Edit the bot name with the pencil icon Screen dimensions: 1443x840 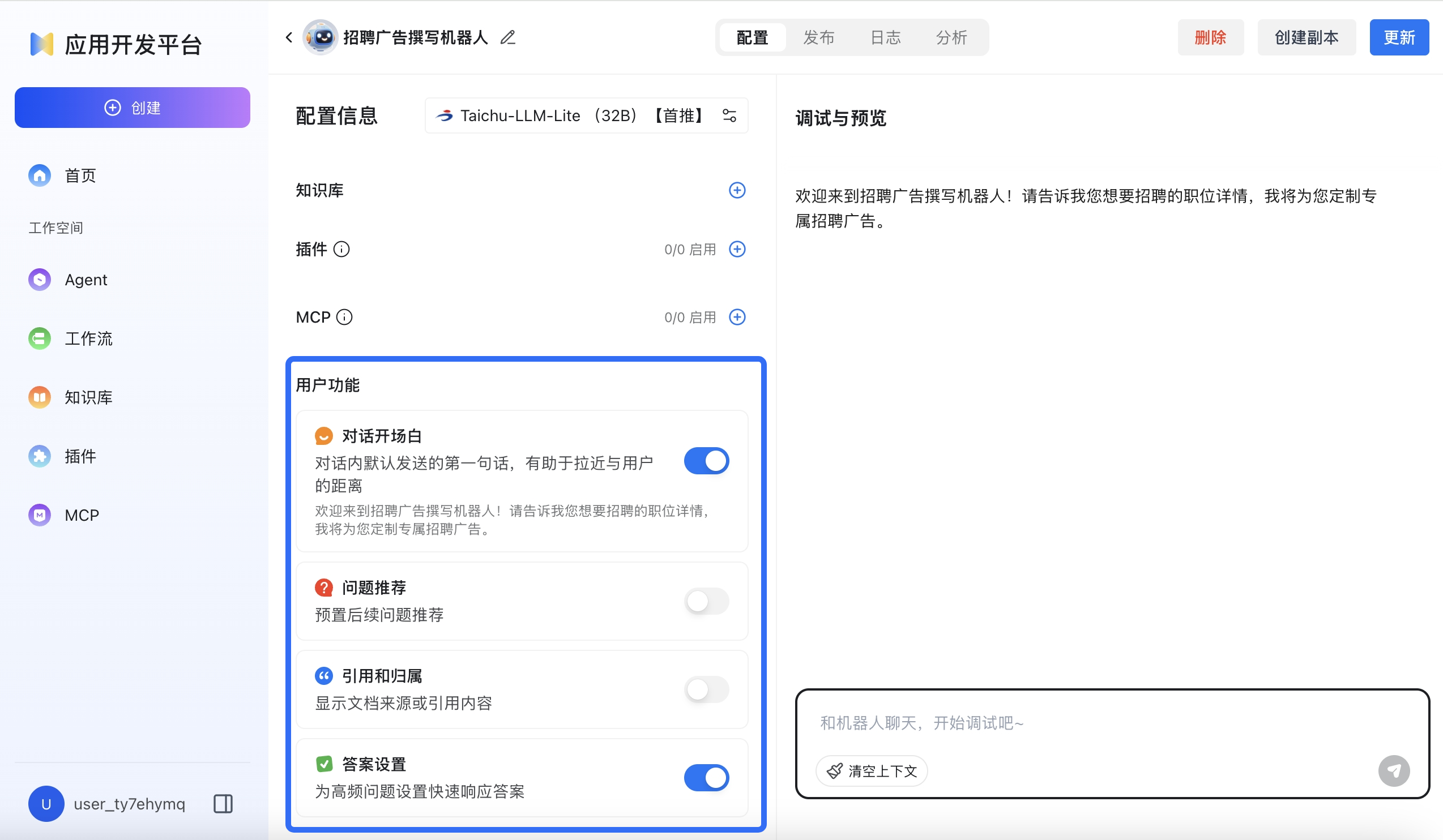coord(507,37)
